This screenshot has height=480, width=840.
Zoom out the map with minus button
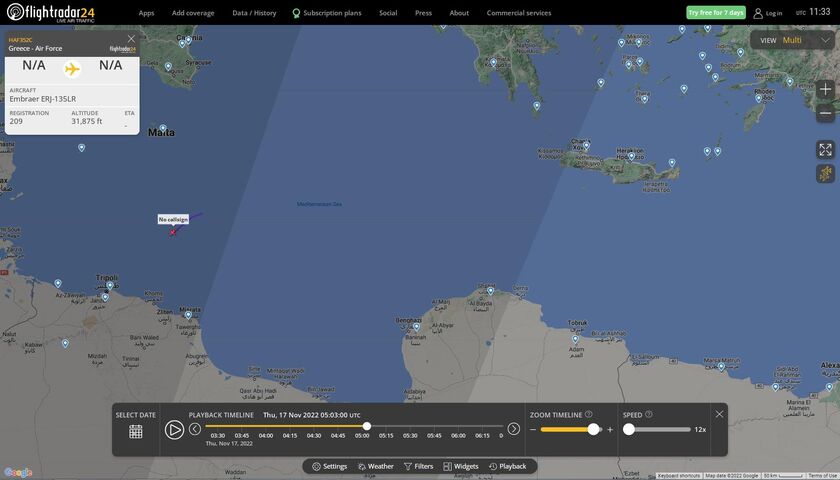[x=825, y=113]
